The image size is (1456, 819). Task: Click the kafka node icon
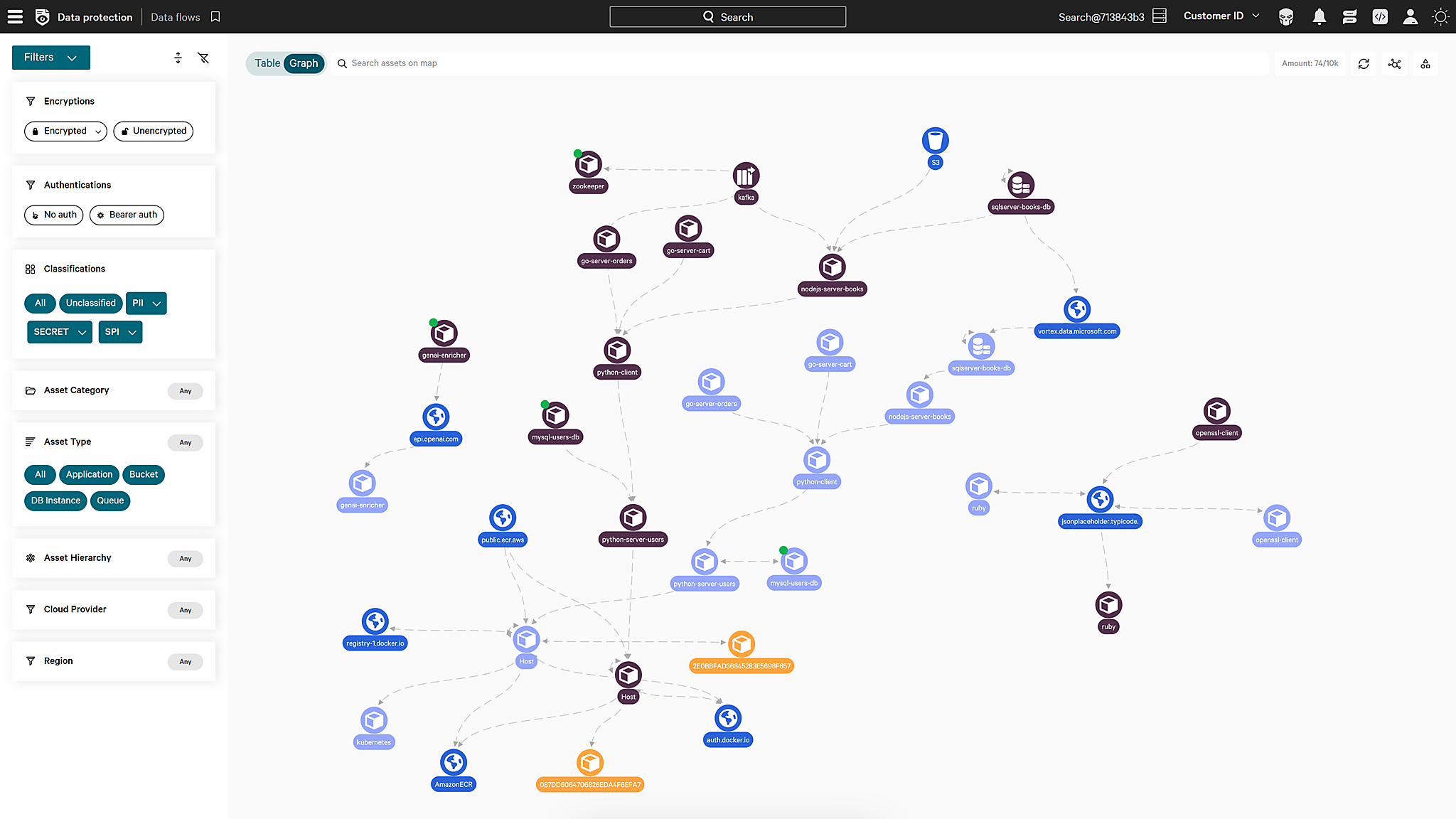tap(746, 175)
